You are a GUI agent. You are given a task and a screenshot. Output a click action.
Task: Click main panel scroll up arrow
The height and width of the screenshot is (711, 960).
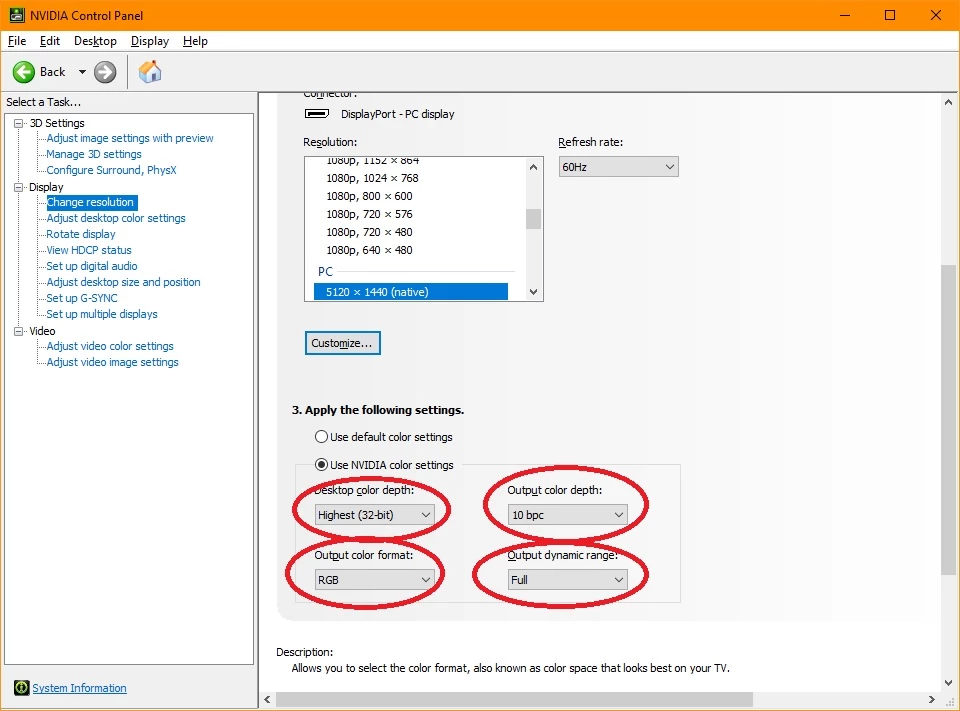pyautogui.click(x=948, y=103)
